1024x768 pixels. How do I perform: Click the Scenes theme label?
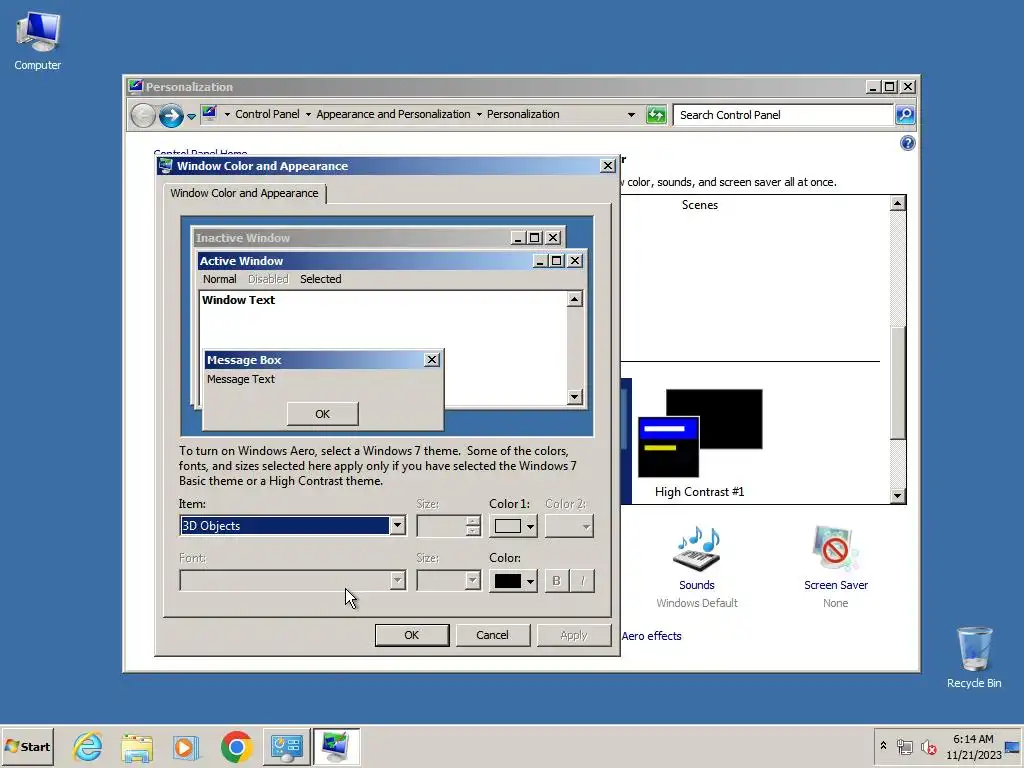point(699,205)
